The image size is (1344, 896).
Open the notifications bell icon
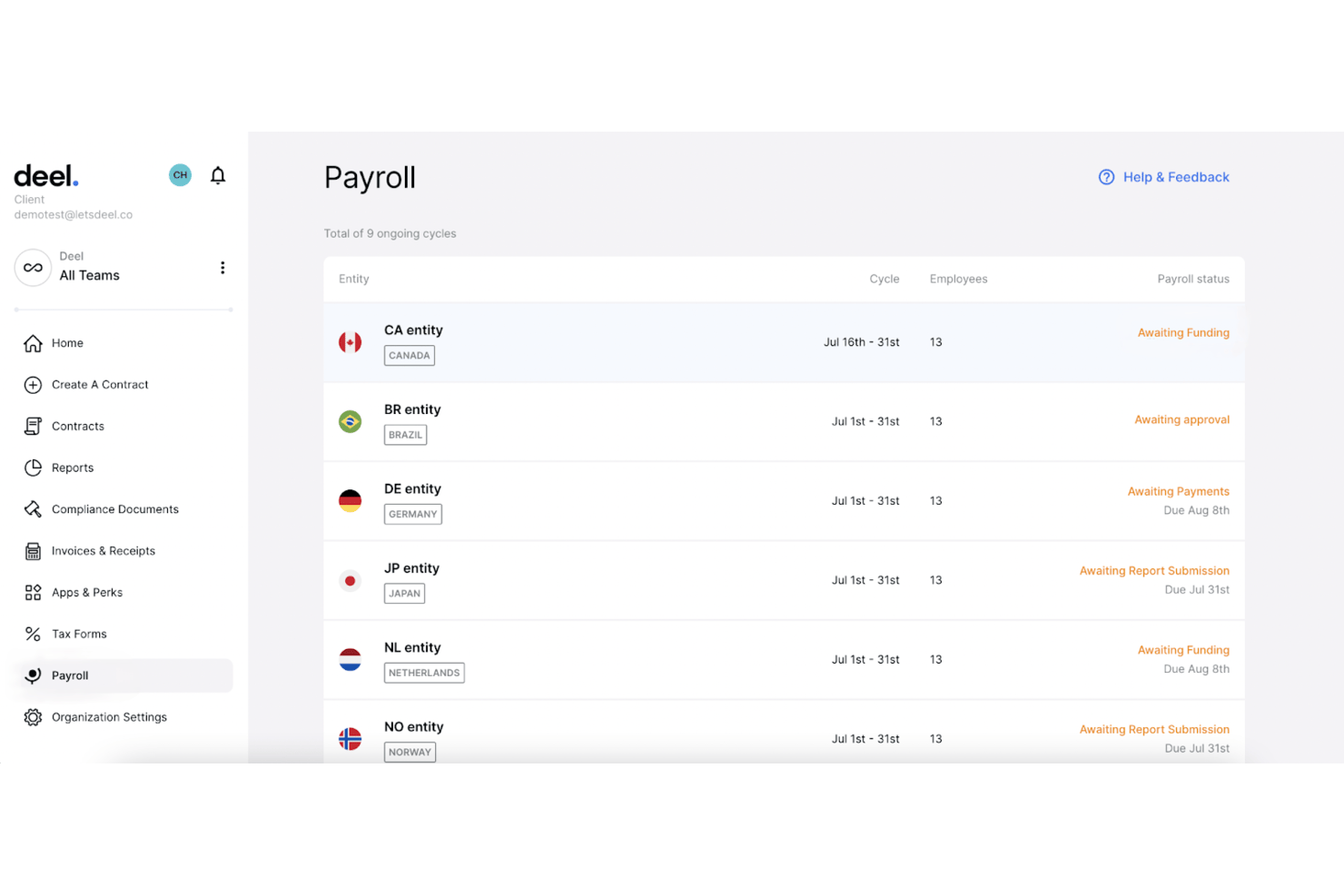(218, 175)
